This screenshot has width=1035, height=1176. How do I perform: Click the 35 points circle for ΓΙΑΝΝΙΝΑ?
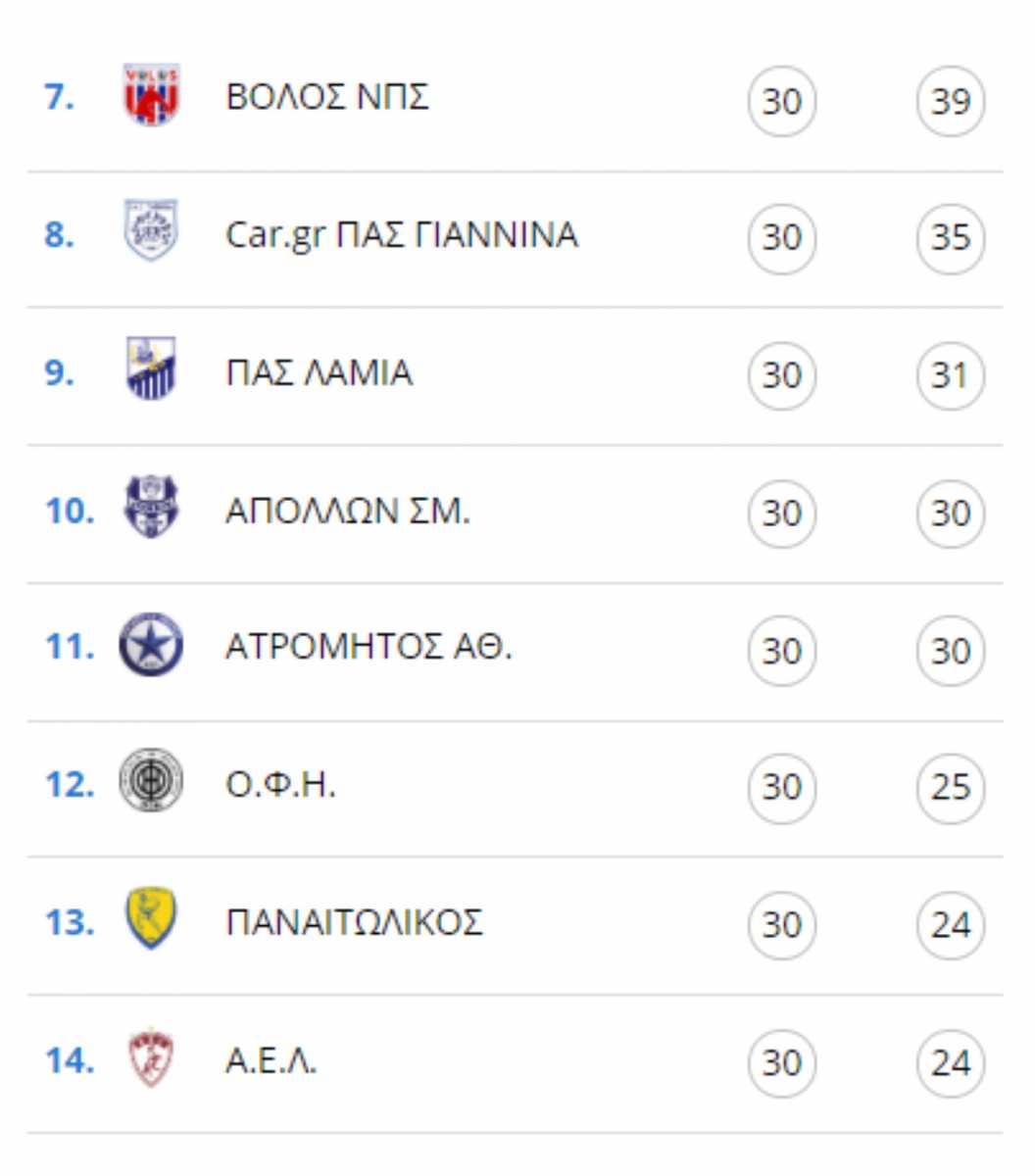[951, 238]
